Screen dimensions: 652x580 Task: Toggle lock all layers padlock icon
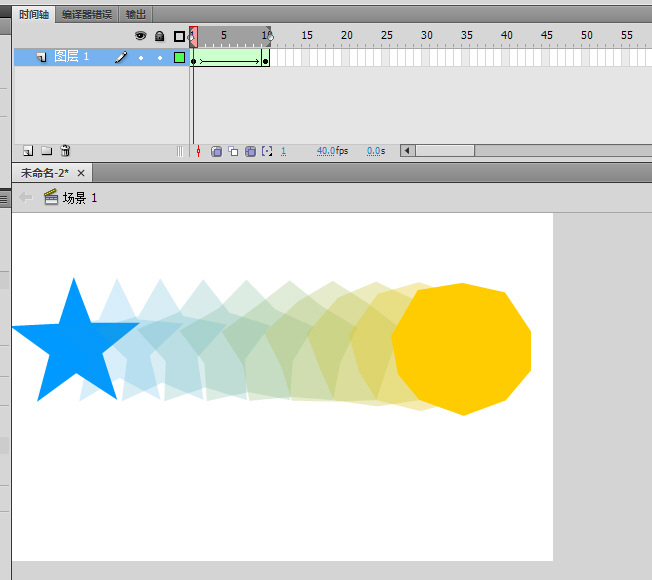coord(159,36)
